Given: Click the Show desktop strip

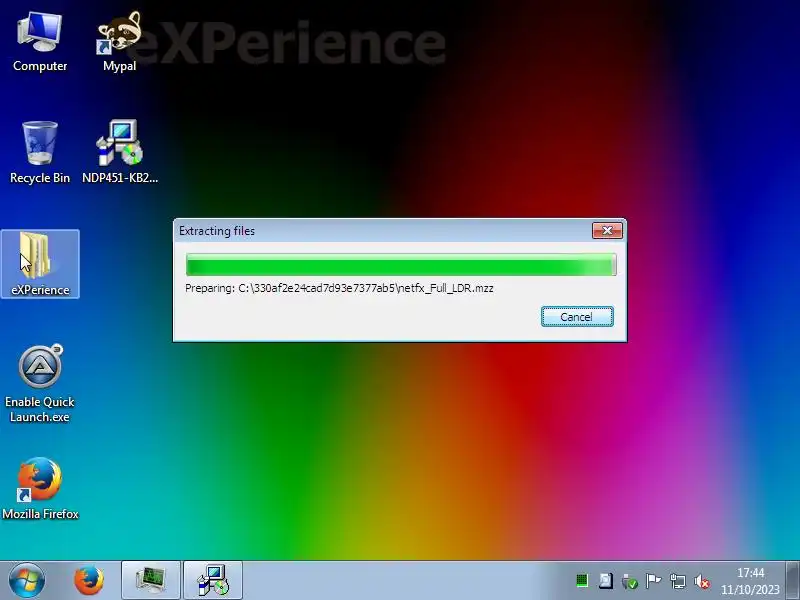Looking at the screenshot, I should tap(793, 580).
